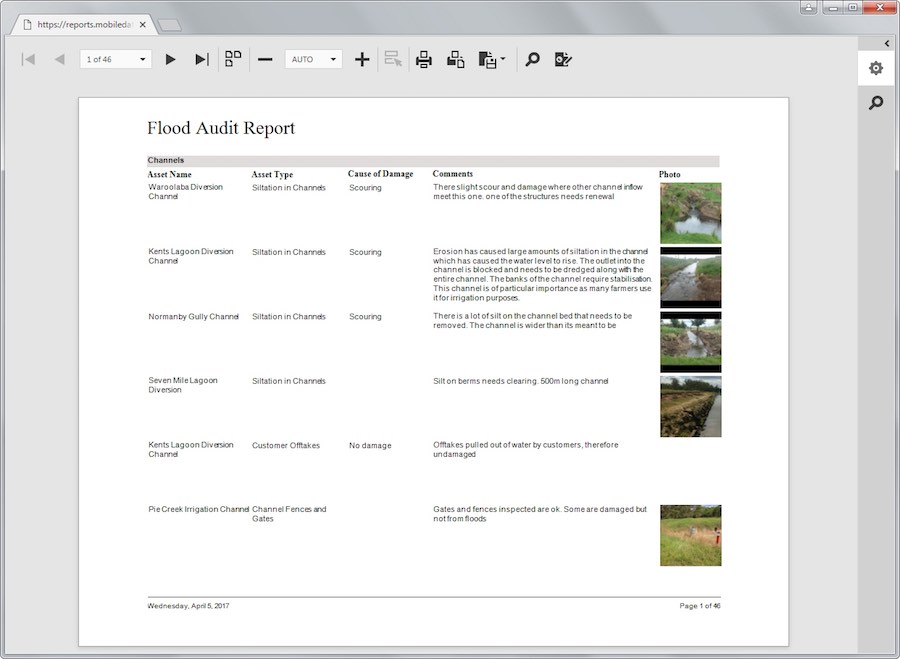Click the footer date Wednesday, April 5, 2017

188,606
